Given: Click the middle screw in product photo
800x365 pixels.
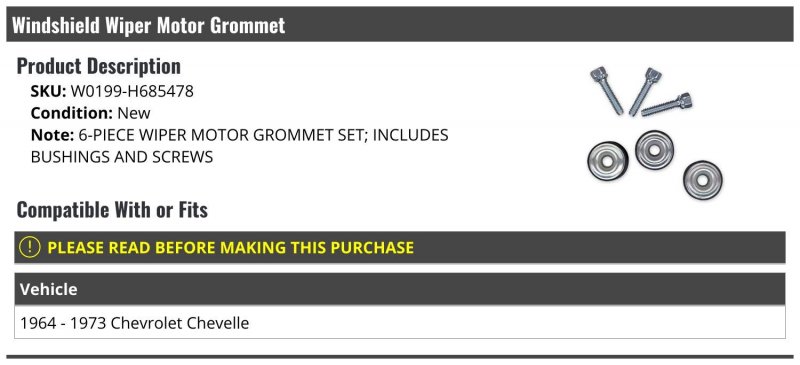Looking at the screenshot, I should pyautogui.click(x=645, y=91).
